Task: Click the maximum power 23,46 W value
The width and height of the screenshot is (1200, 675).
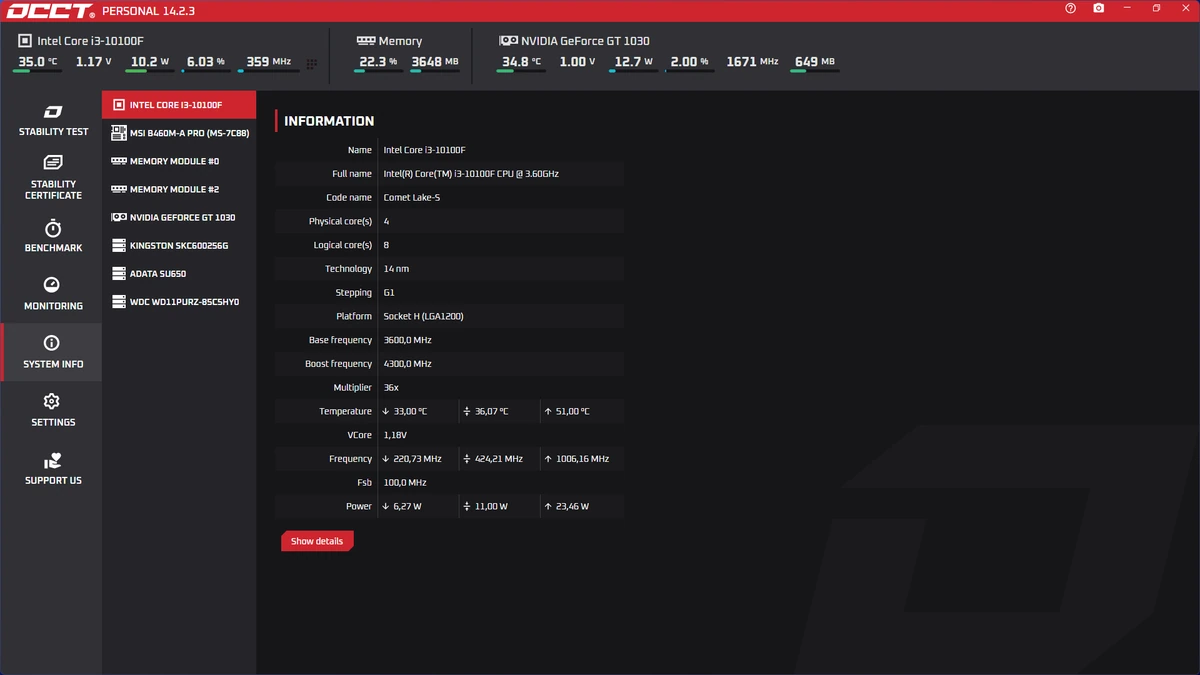Action: pos(572,507)
